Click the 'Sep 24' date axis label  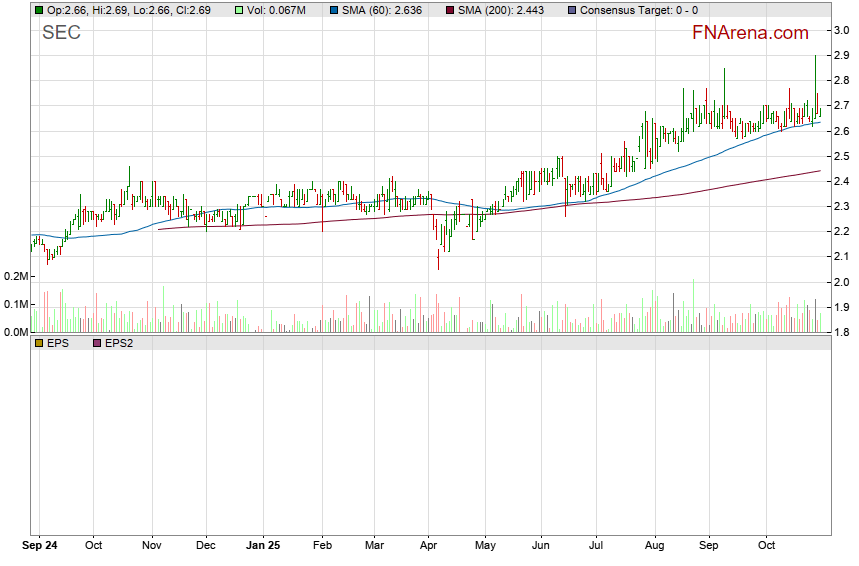pos(40,546)
